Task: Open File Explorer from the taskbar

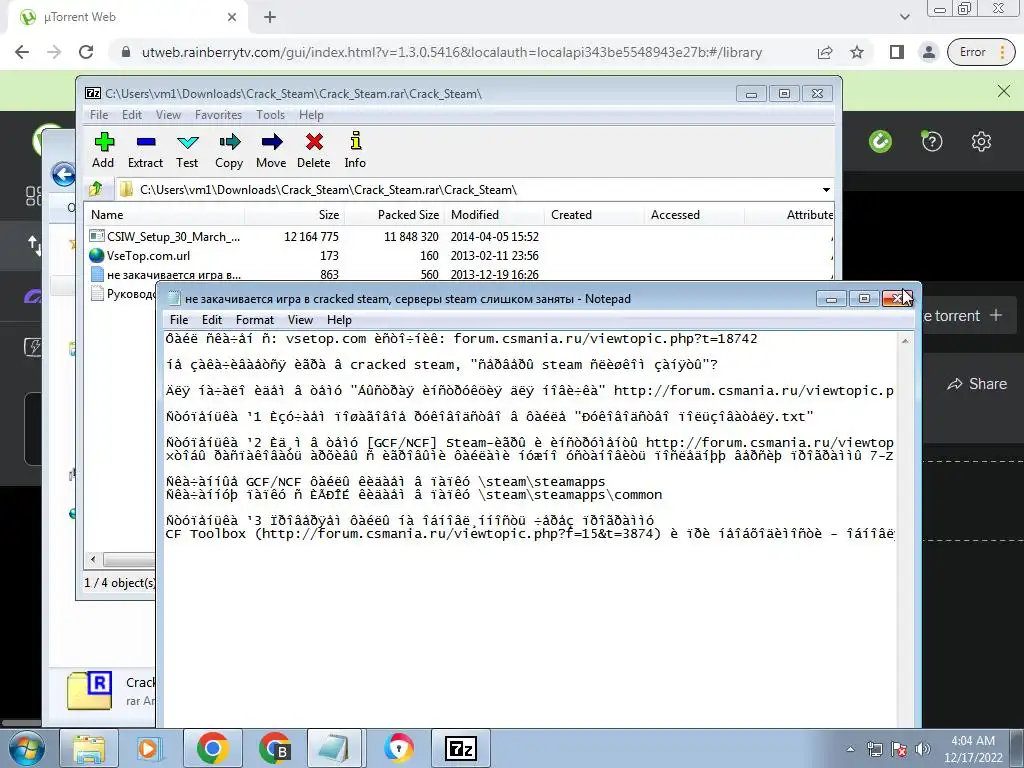Action: point(89,748)
